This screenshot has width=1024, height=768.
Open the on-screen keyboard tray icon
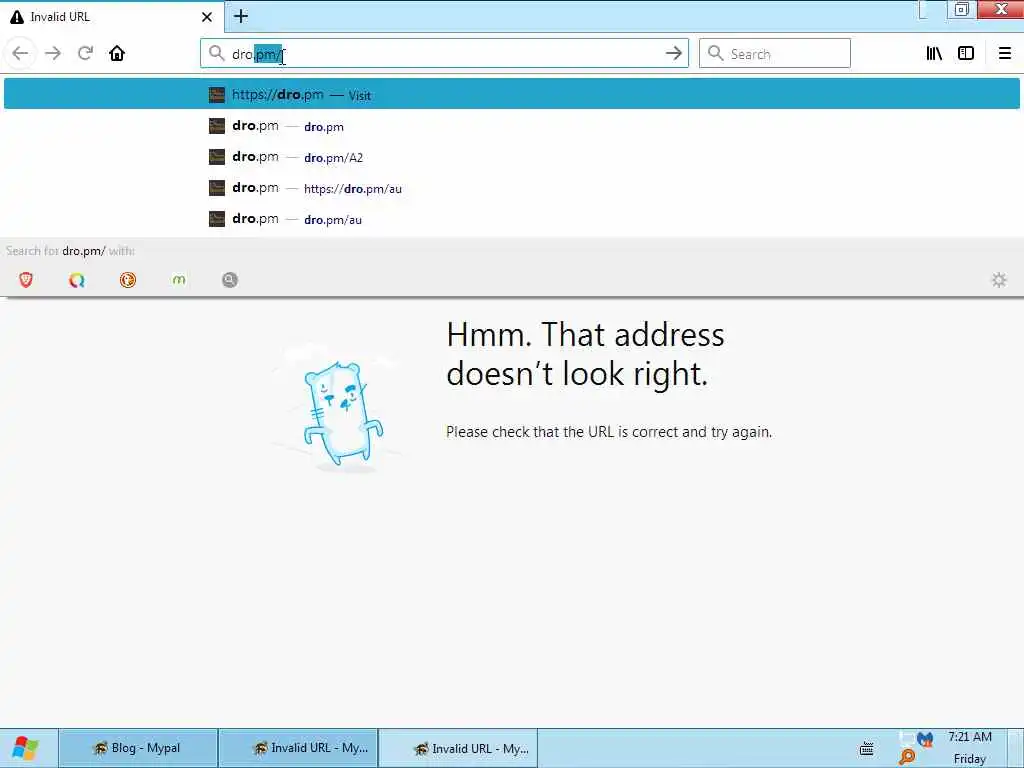(867, 748)
